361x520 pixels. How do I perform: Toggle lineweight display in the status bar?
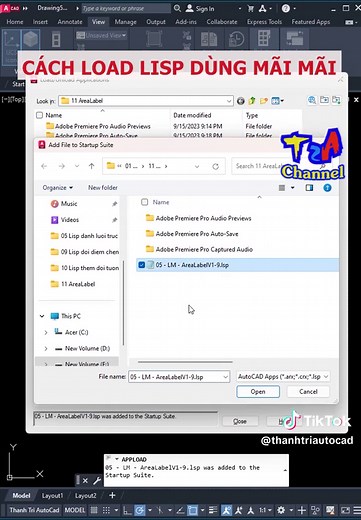(x=213, y=510)
